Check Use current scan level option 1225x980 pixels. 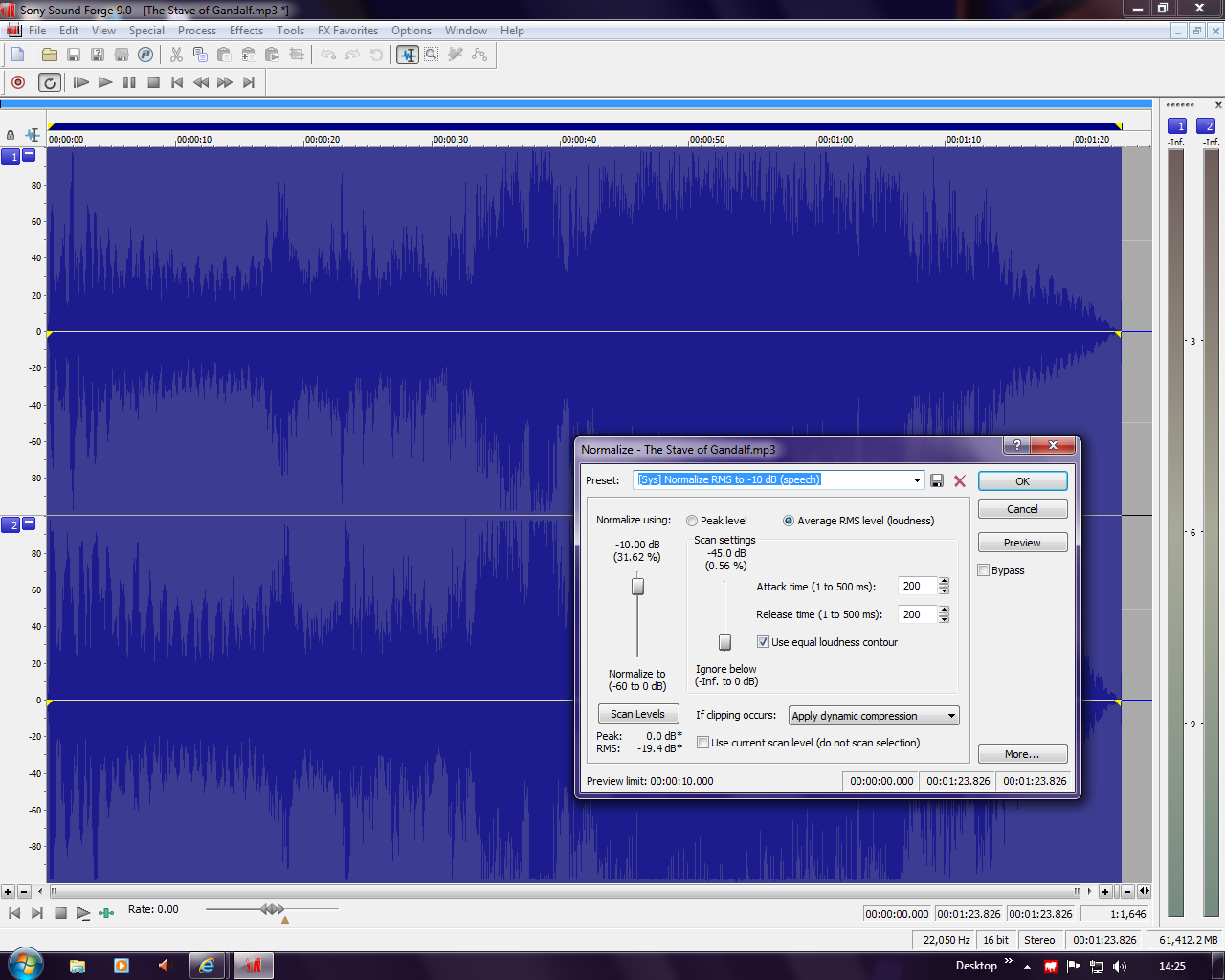click(x=703, y=743)
